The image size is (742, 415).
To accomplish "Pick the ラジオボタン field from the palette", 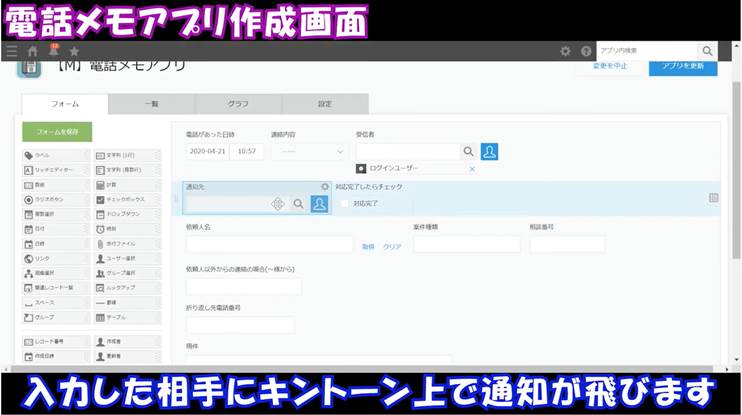I will (56, 200).
